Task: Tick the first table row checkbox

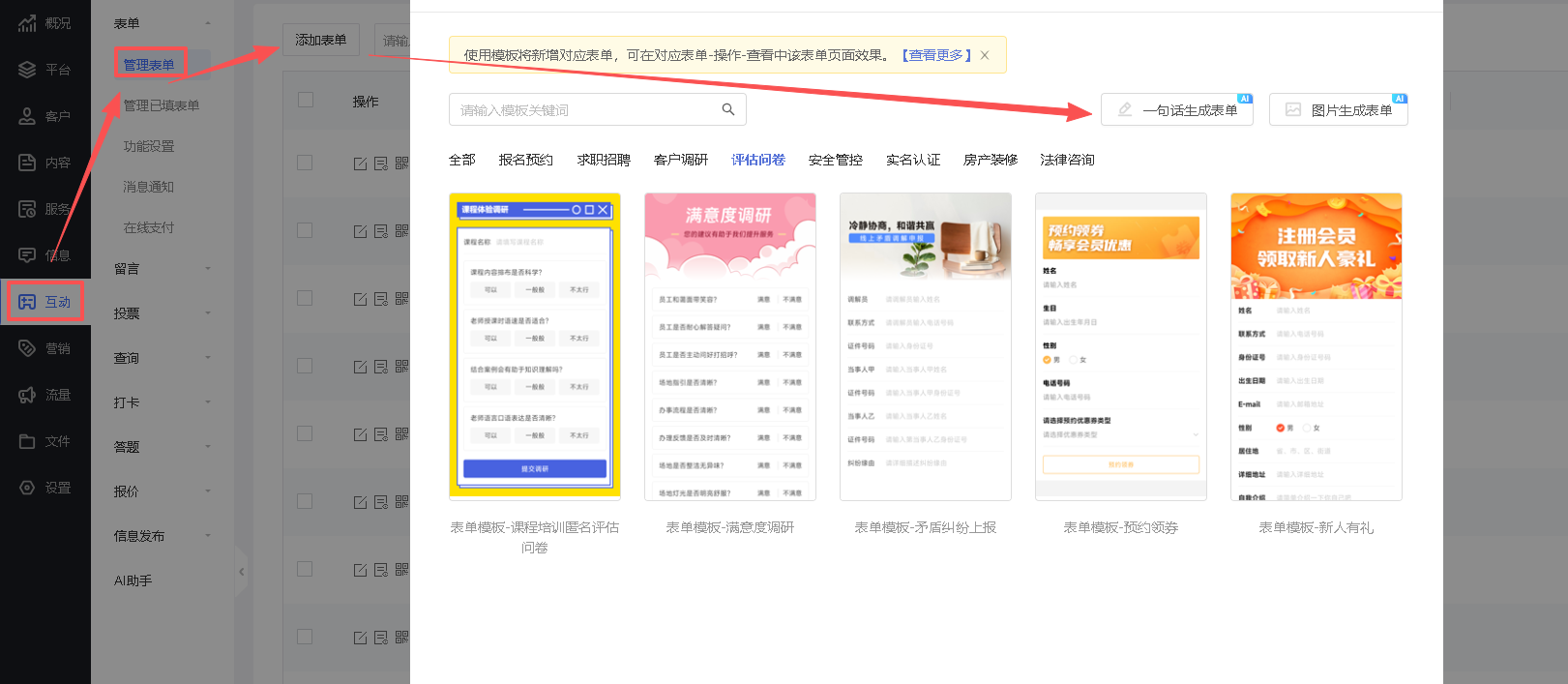Action: pos(305,163)
